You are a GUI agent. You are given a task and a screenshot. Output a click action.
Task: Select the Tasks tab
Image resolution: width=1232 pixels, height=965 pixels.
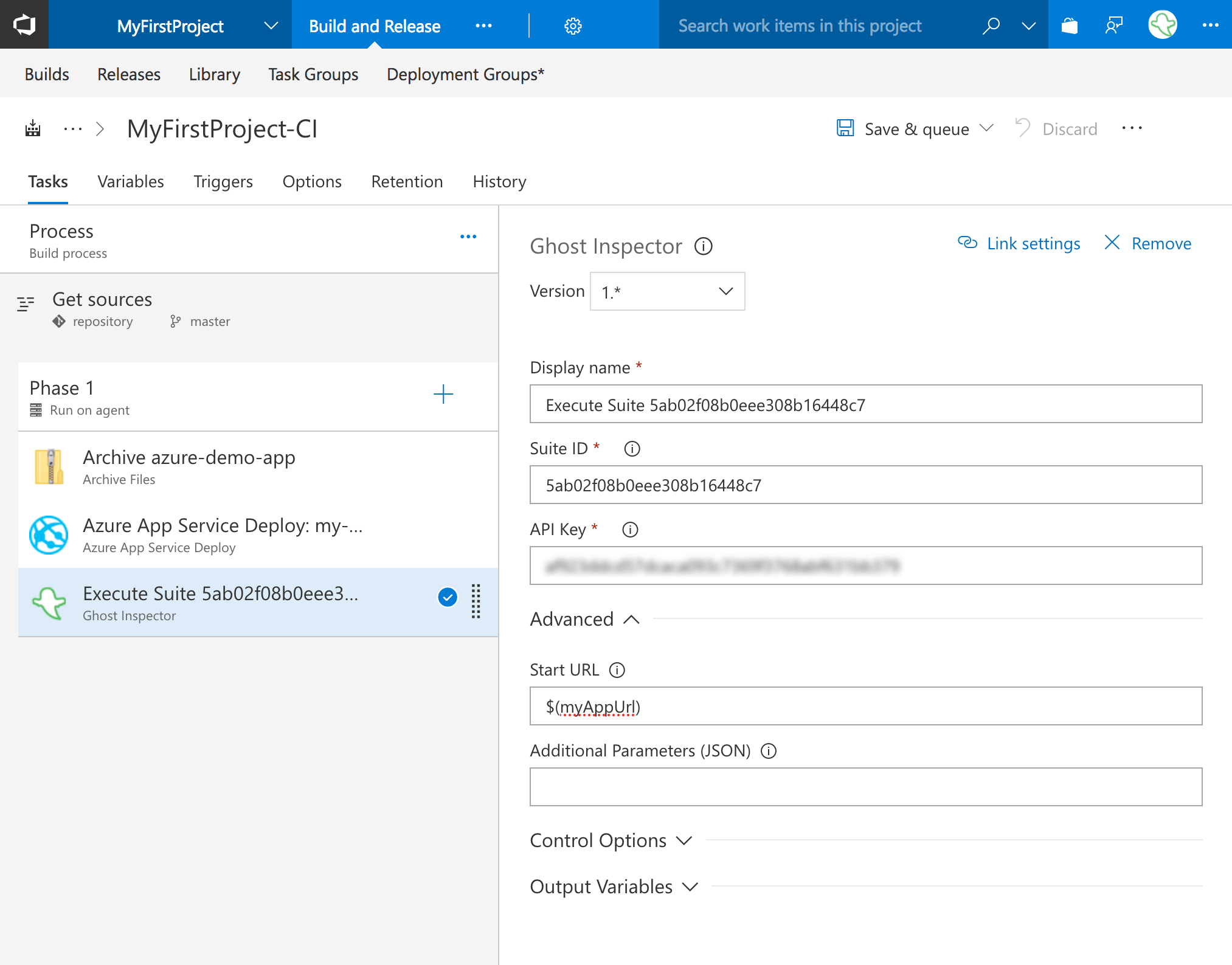coord(47,182)
